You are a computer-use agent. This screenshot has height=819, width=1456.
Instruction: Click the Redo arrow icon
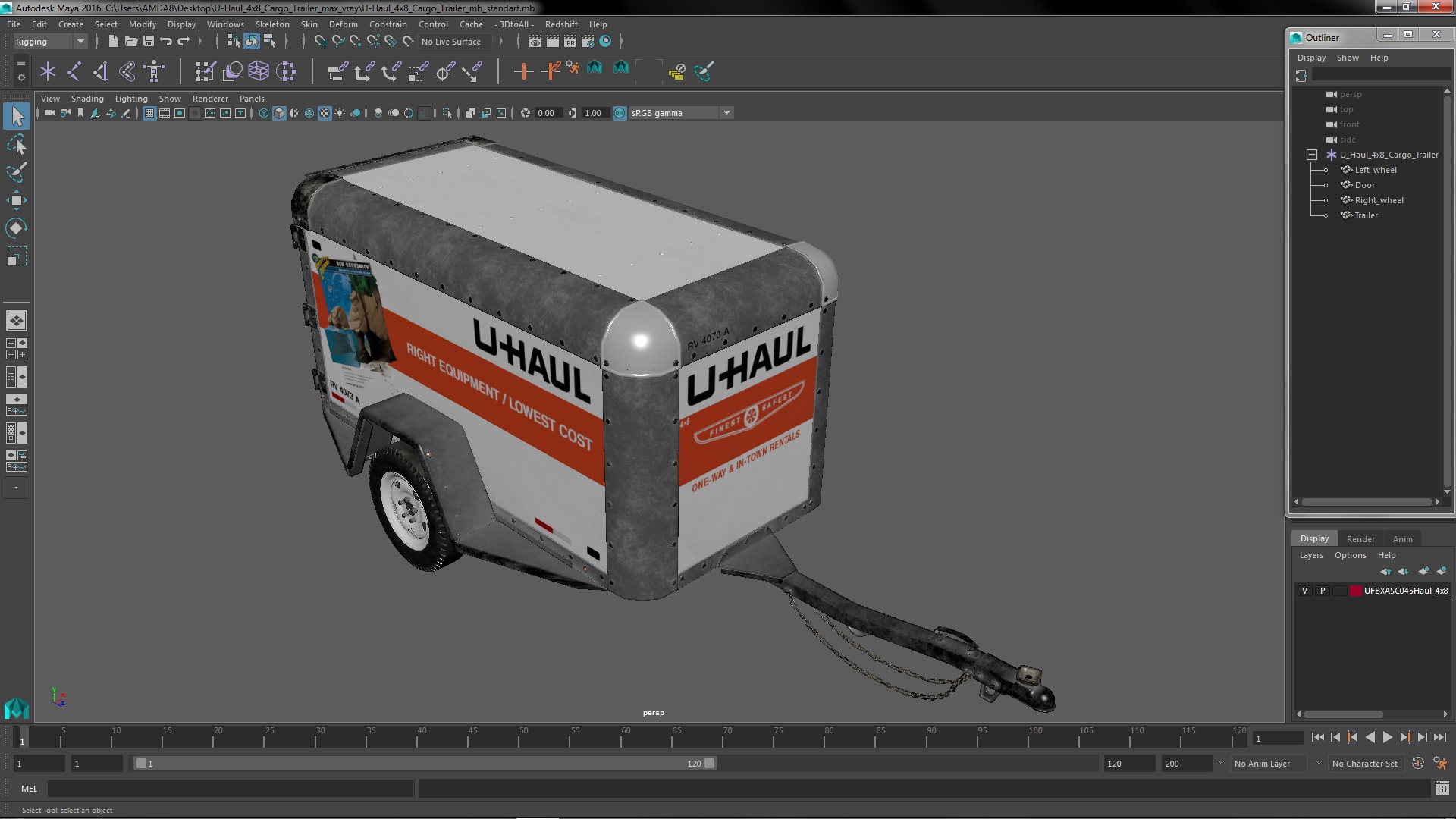tap(184, 42)
